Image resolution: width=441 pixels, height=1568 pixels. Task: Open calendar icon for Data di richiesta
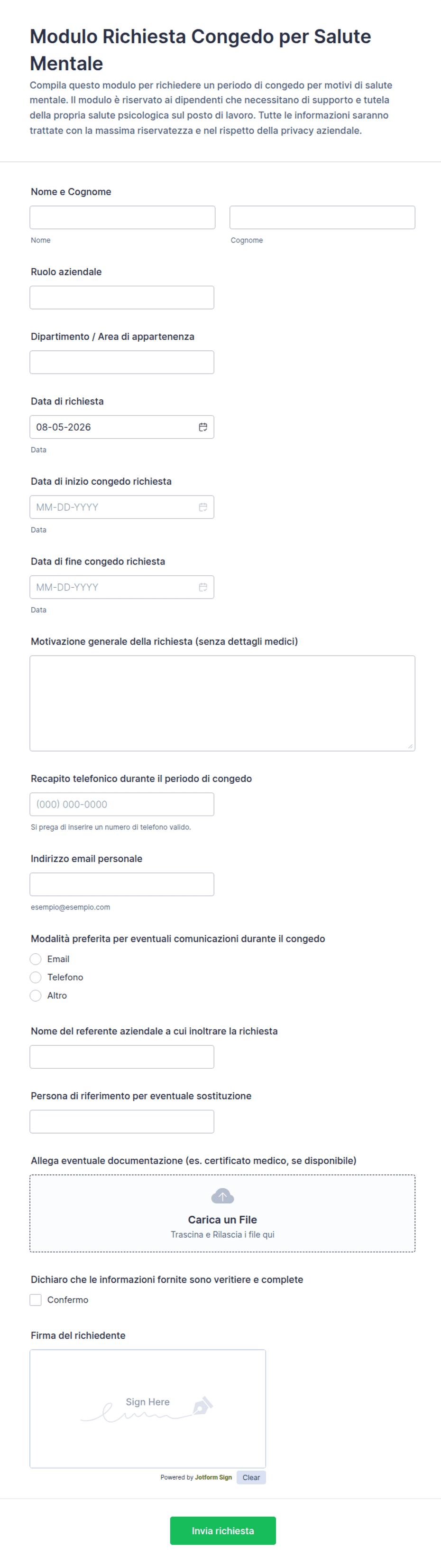(x=203, y=427)
